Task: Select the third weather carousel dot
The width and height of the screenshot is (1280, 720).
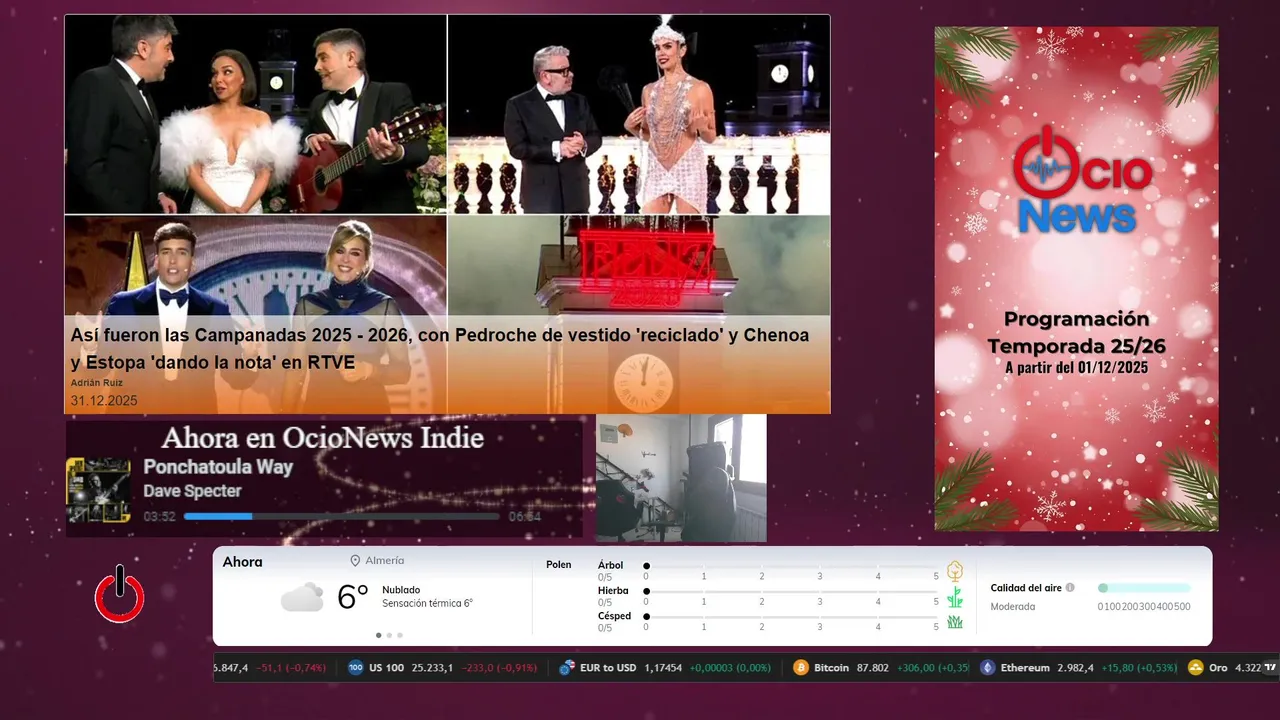Action: tap(400, 635)
